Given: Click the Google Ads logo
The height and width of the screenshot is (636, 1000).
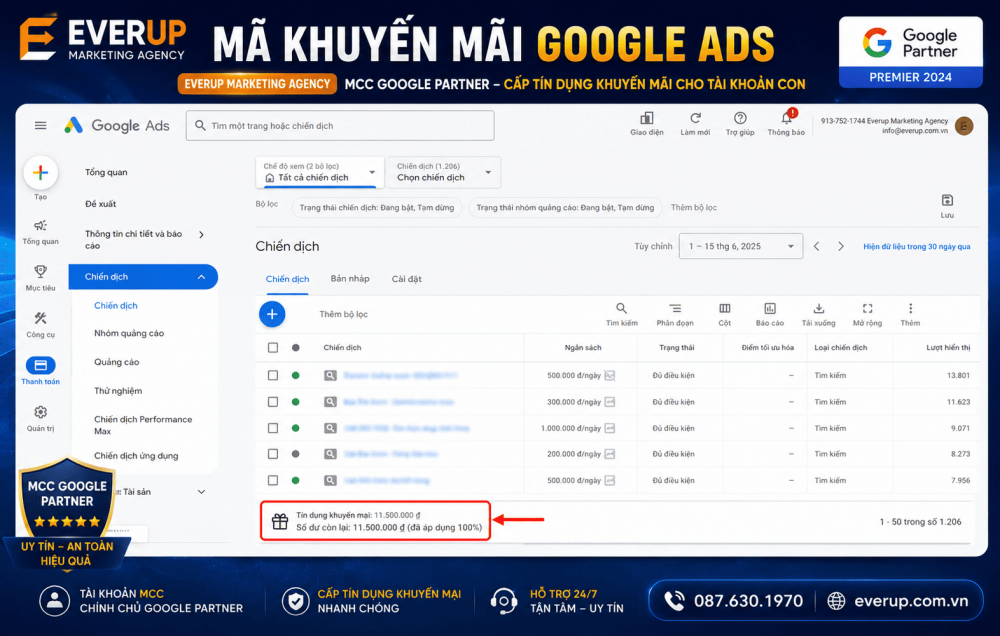Looking at the screenshot, I should coord(117,126).
